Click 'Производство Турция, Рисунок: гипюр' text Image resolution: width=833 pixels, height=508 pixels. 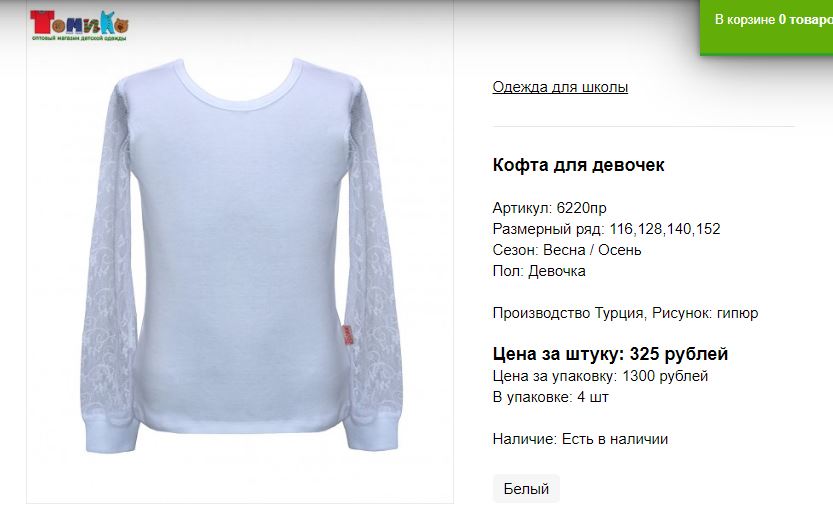625,313
